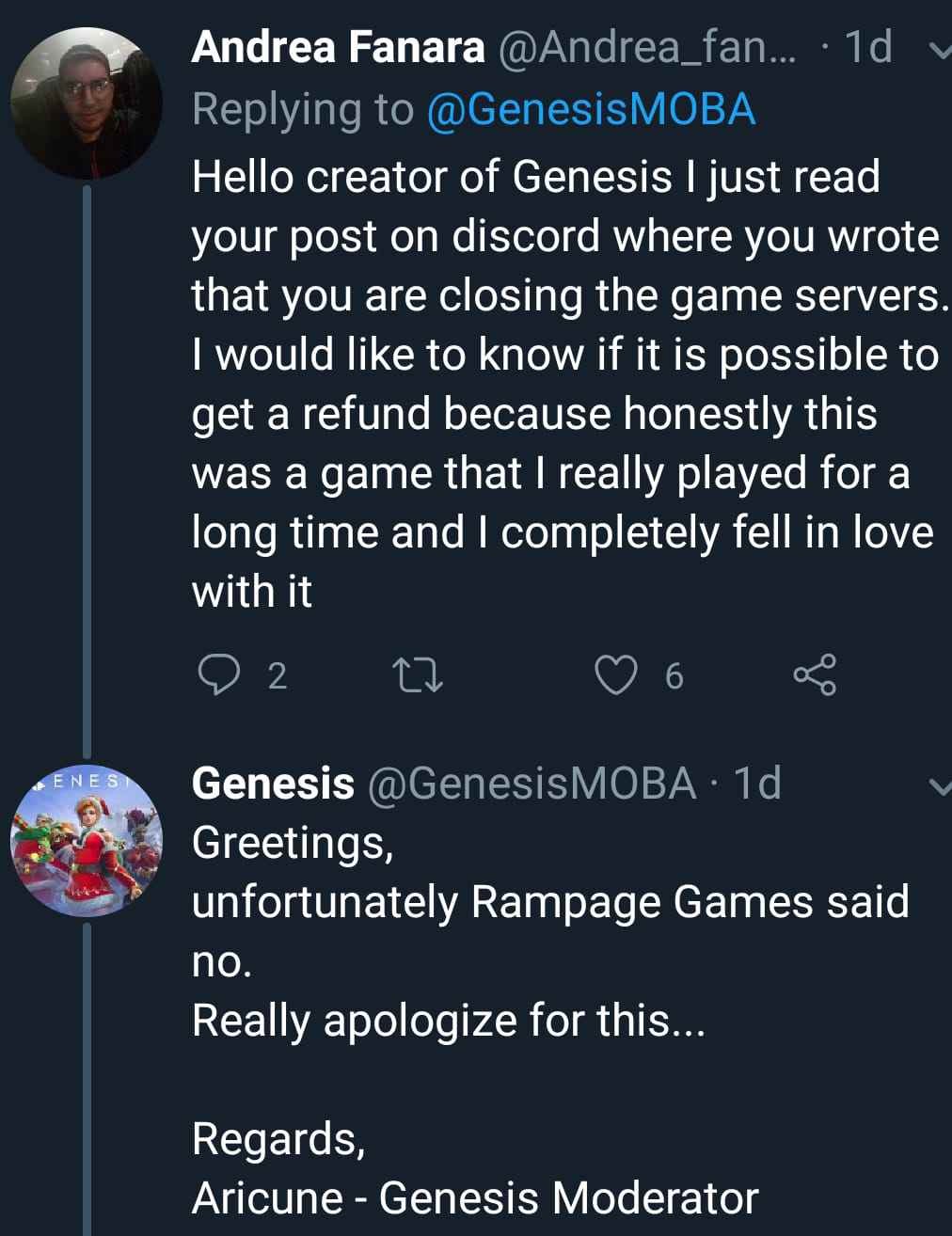Expand the options chevron on Genesis's reply

coord(938,786)
